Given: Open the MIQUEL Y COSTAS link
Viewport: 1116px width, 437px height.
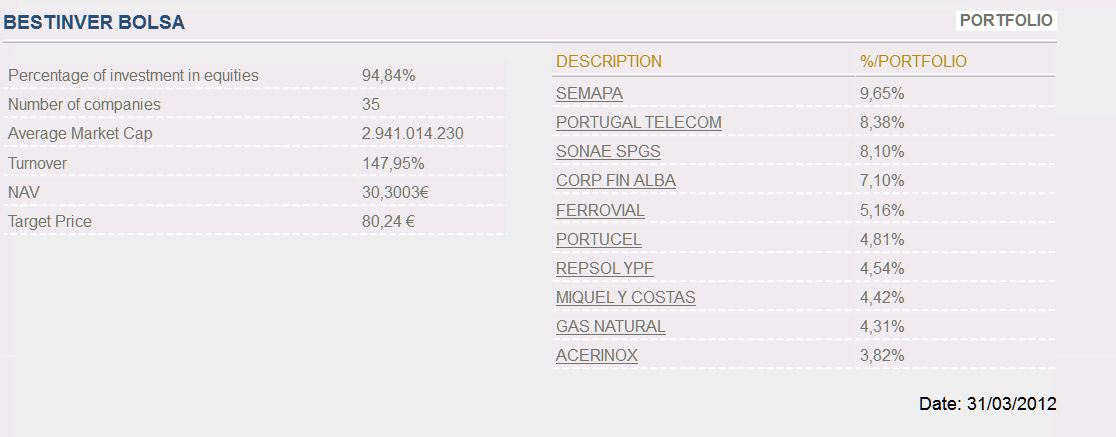Looking at the screenshot, I should tap(625, 297).
